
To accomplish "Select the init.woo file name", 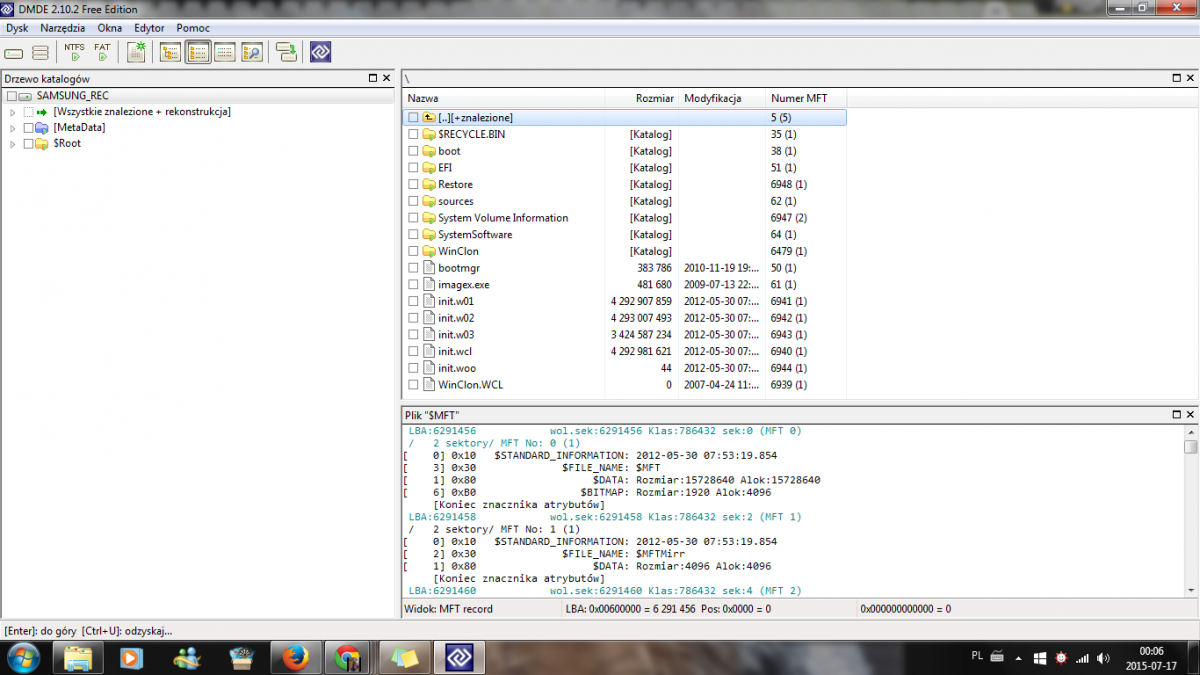I will tap(456, 368).
